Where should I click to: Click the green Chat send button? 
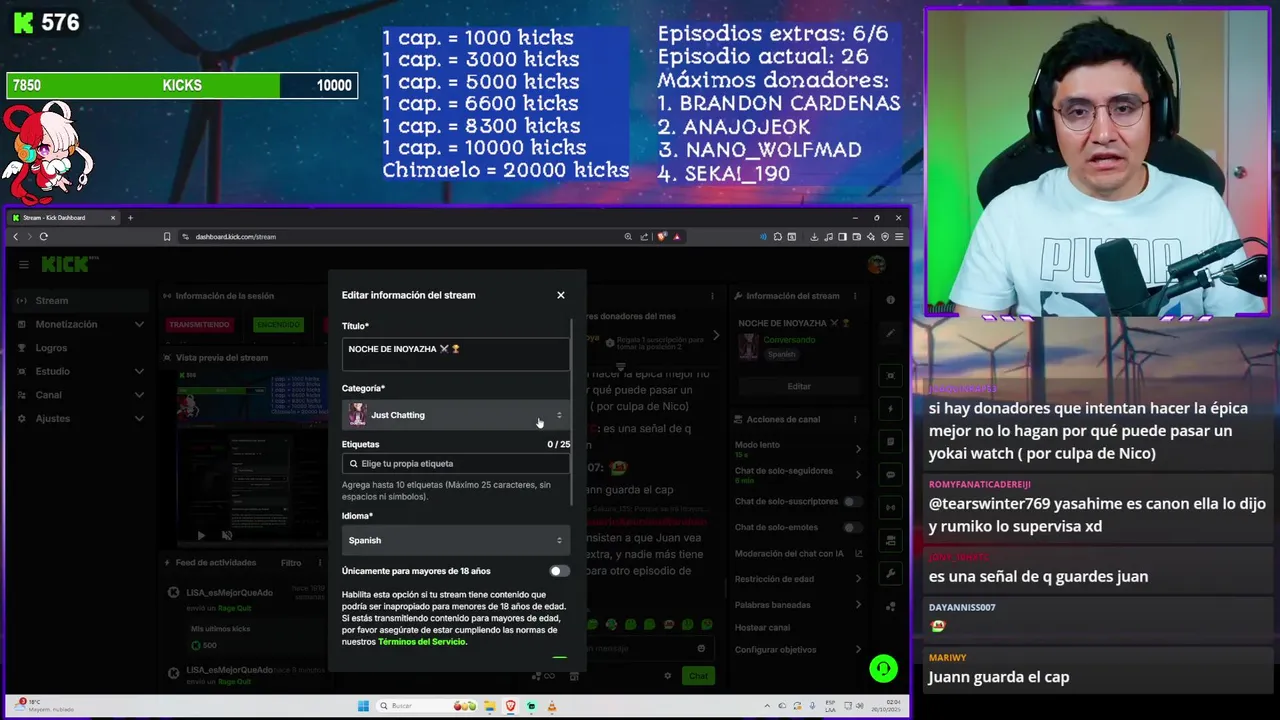point(698,676)
